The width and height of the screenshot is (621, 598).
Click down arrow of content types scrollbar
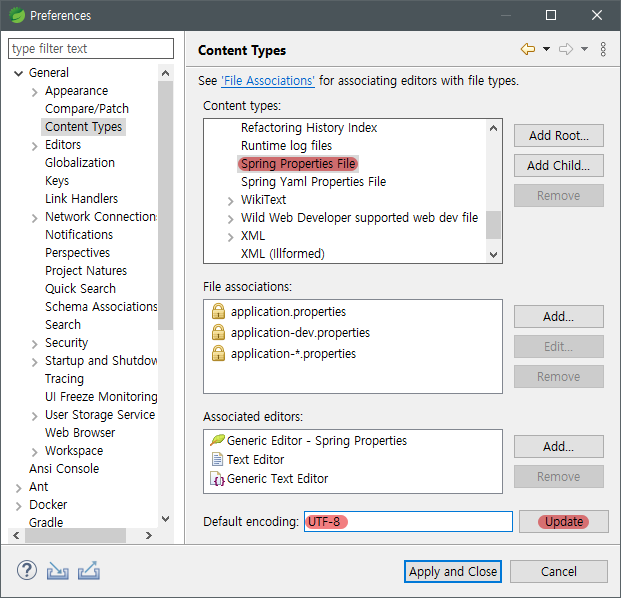[493, 255]
